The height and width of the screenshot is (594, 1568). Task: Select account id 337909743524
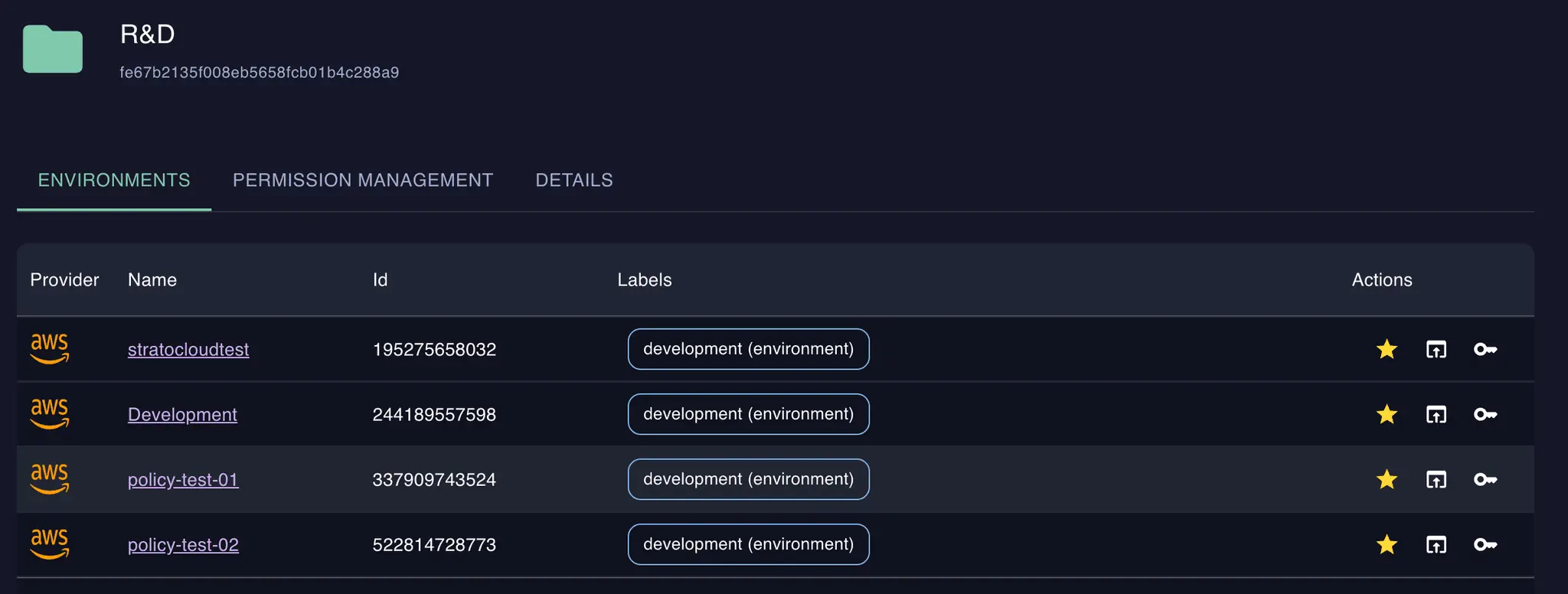434,479
